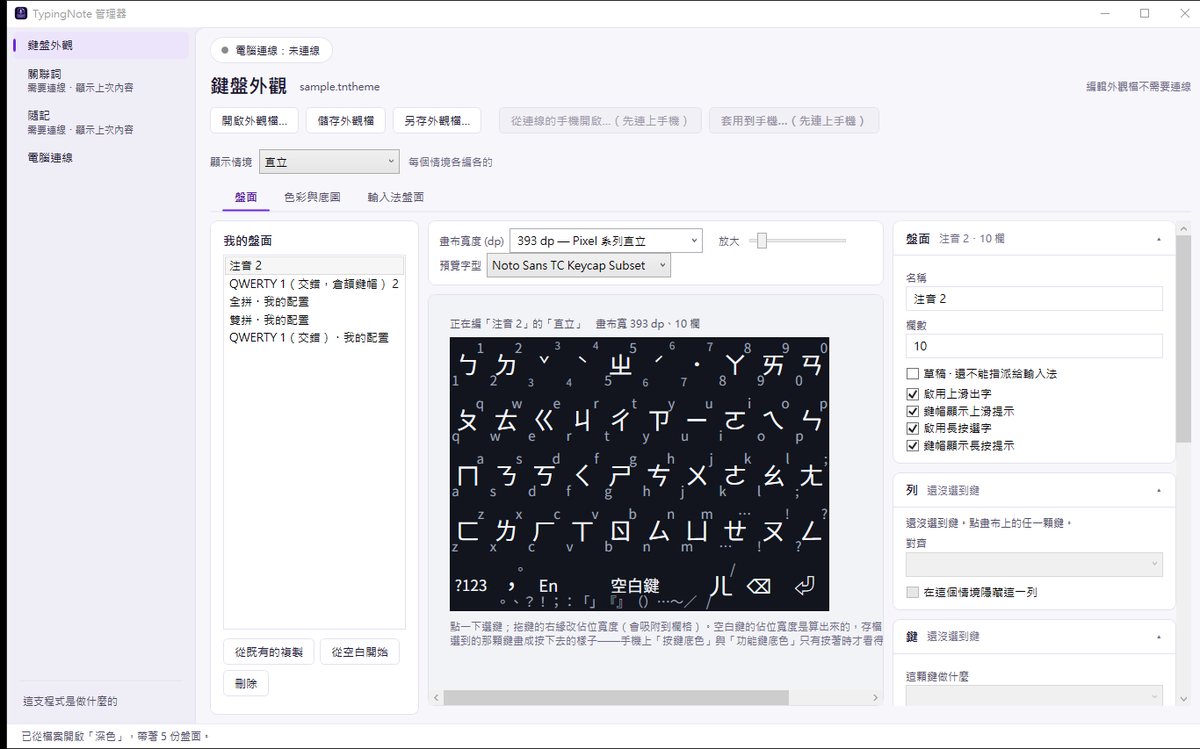Select 全拼，我的配置 in the layout list
The height and width of the screenshot is (749, 1200).
pyautogui.click(x=314, y=301)
